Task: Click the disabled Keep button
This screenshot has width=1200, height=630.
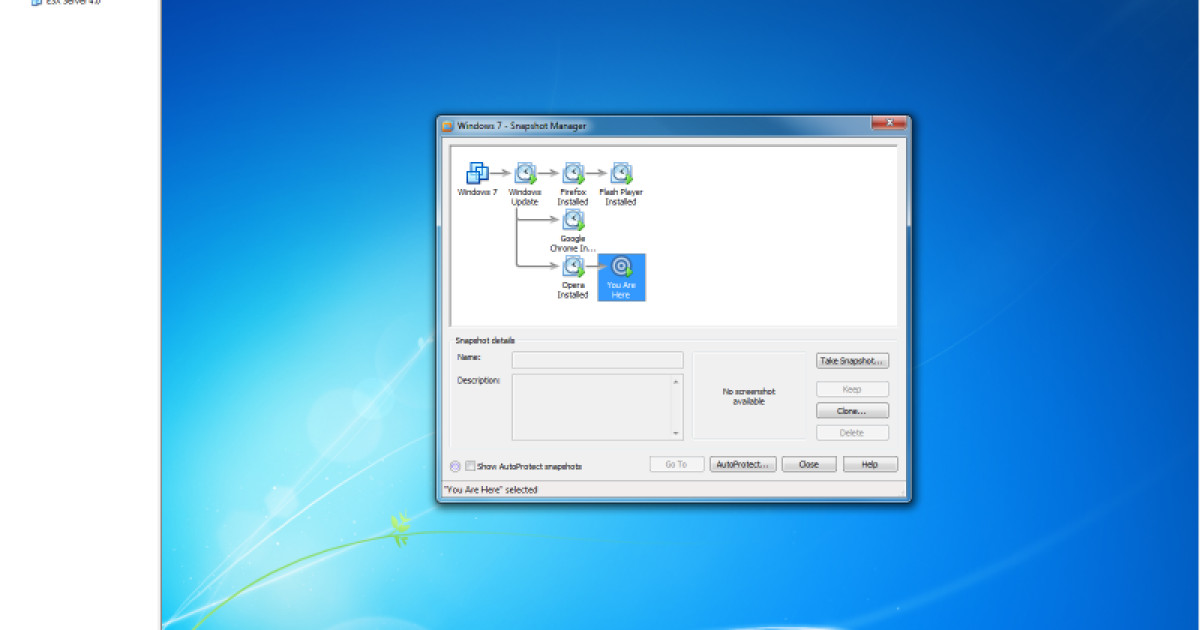Action: (852, 389)
